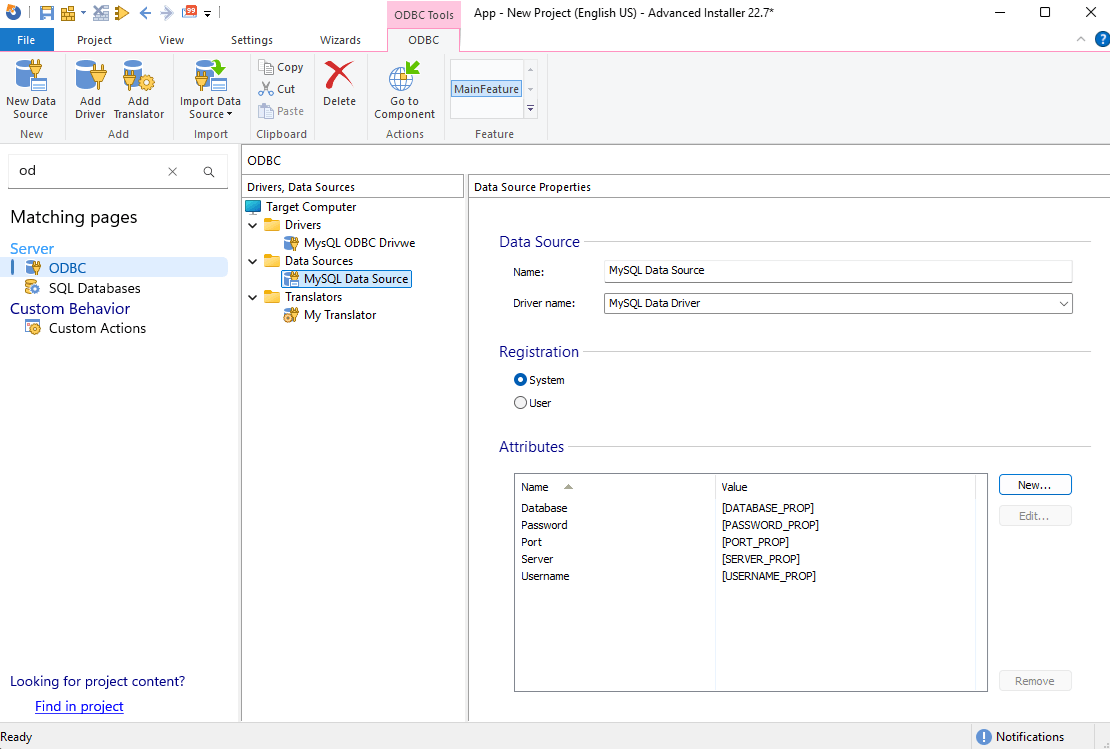Open the Driver name dropdown
Screen dimensions: 1110x749
(x=1063, y=303)
